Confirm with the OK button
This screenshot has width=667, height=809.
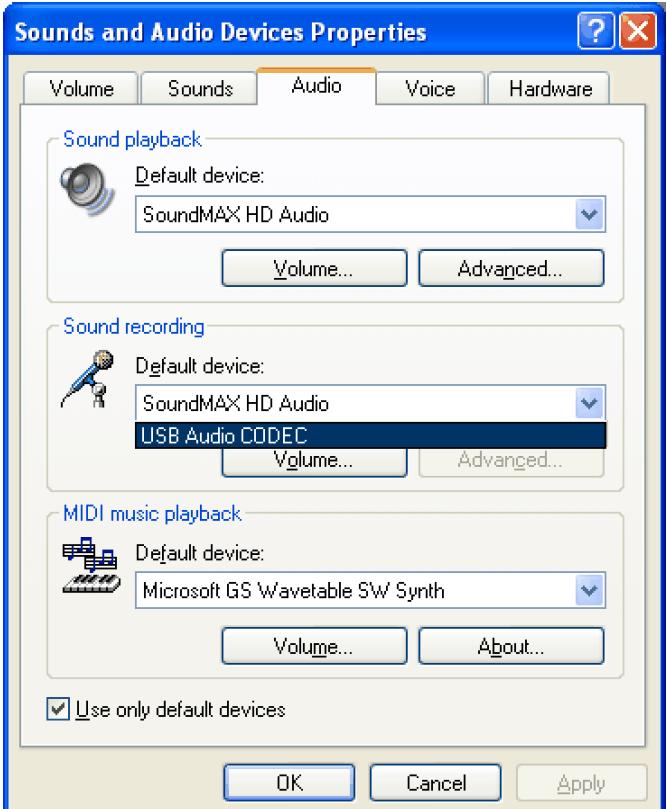point(289,783)
